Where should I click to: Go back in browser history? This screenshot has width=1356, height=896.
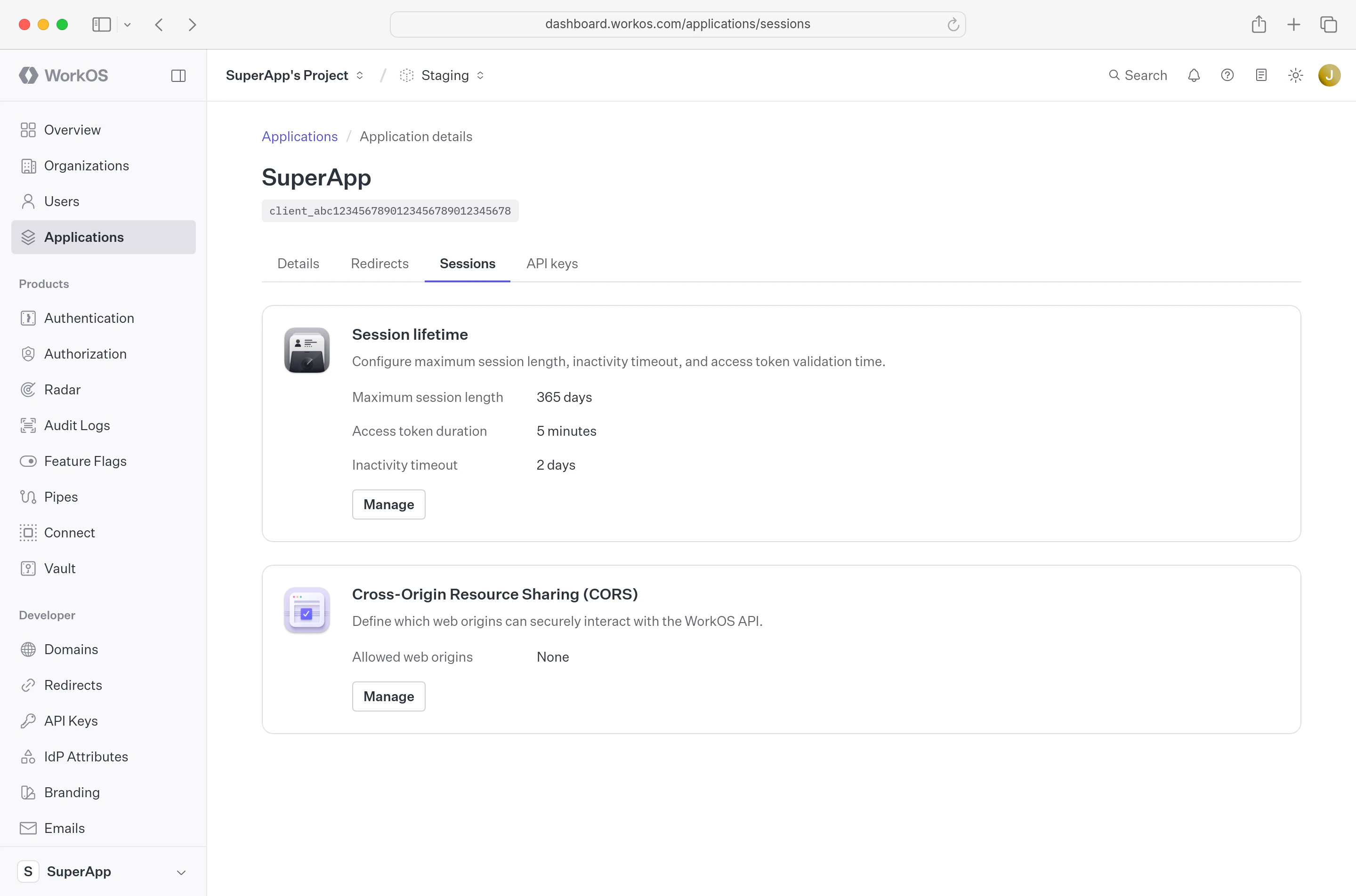(159, 24)
